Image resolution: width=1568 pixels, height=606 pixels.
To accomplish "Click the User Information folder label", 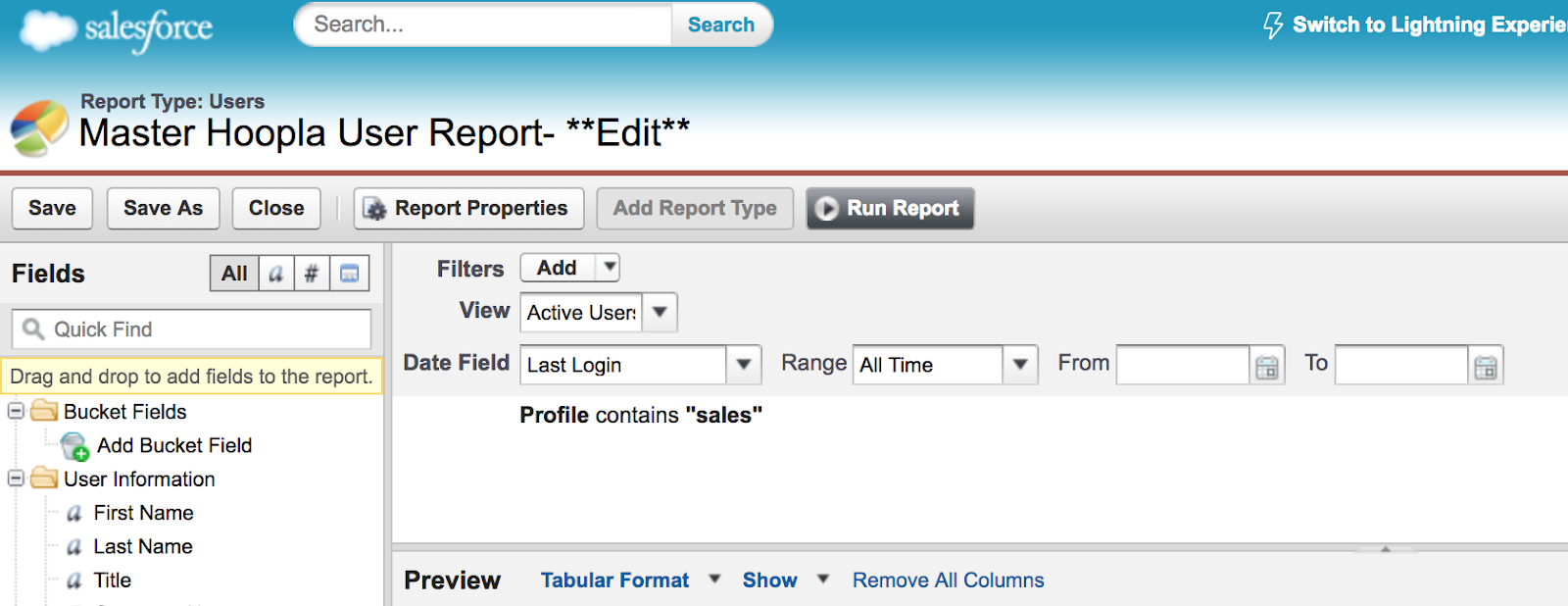I will click(x=139, y=480).
